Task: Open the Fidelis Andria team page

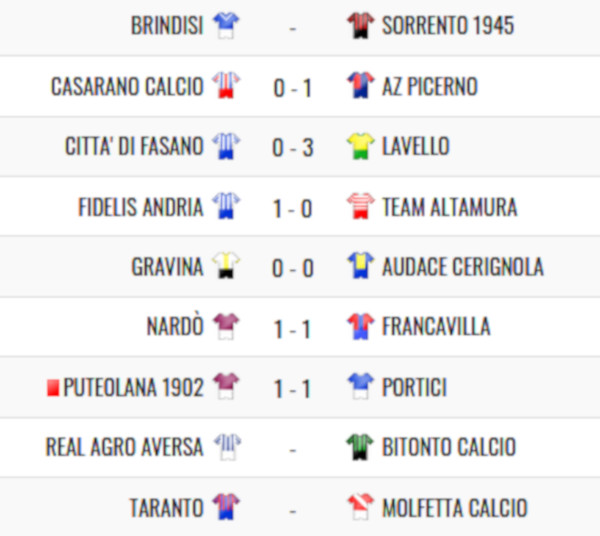Action: pos(140,207)
